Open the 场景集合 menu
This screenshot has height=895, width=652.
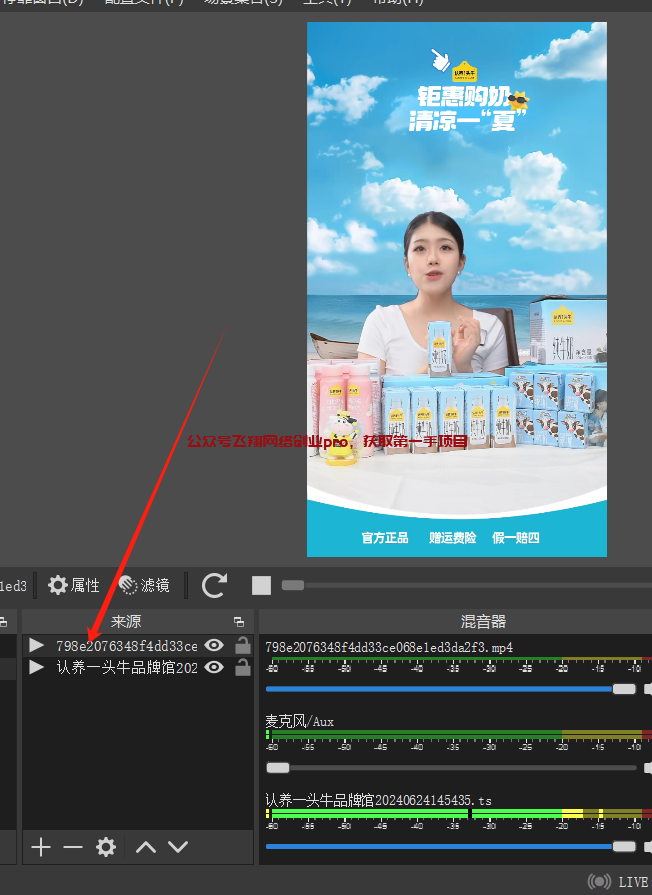243,3
